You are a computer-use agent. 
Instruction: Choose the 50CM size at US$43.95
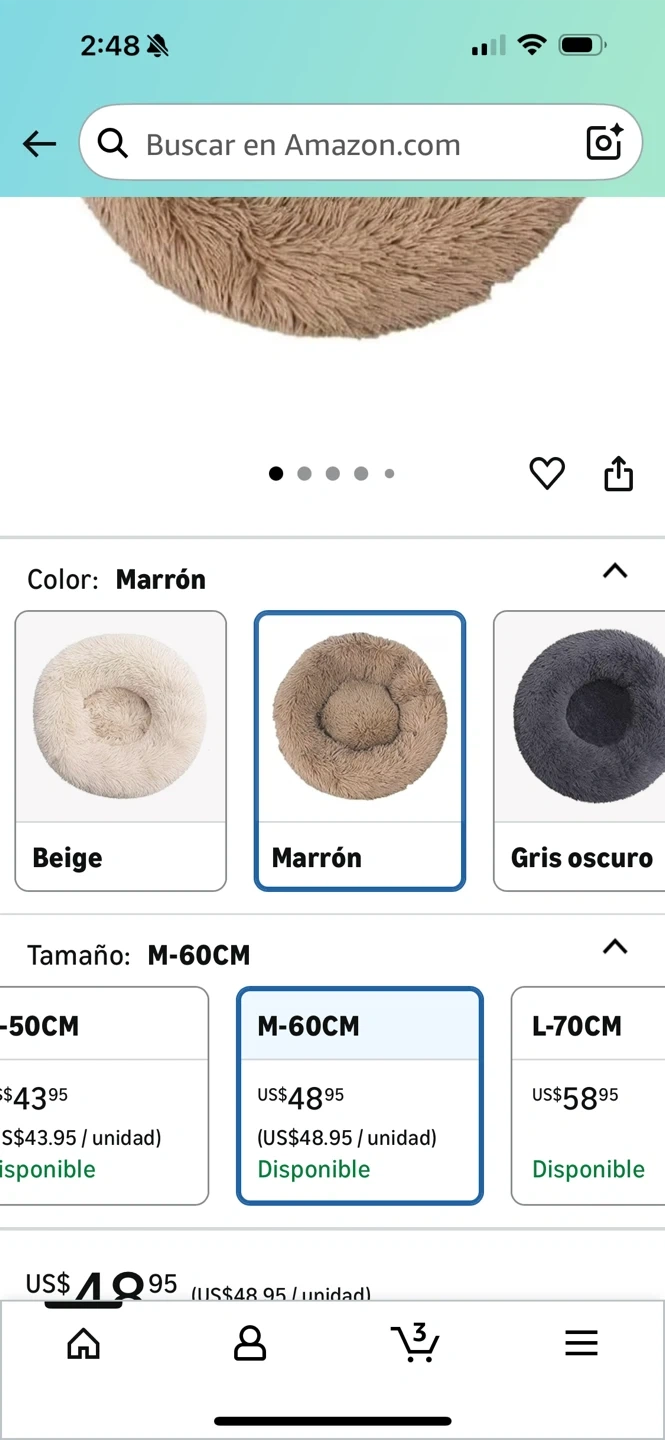(104, 1096)
